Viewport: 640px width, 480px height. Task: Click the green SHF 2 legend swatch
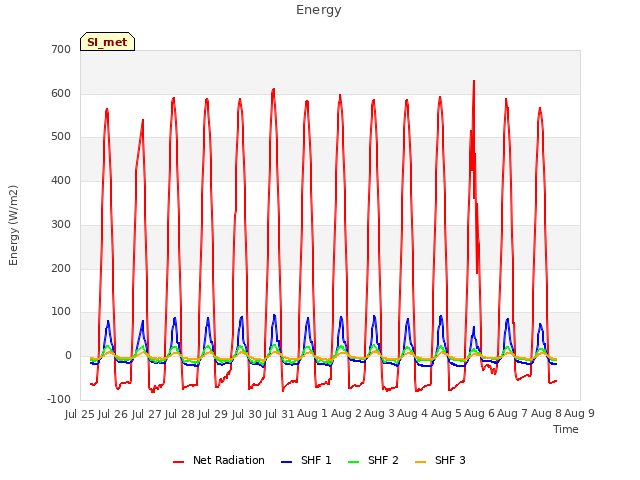(x=353, y=462)
